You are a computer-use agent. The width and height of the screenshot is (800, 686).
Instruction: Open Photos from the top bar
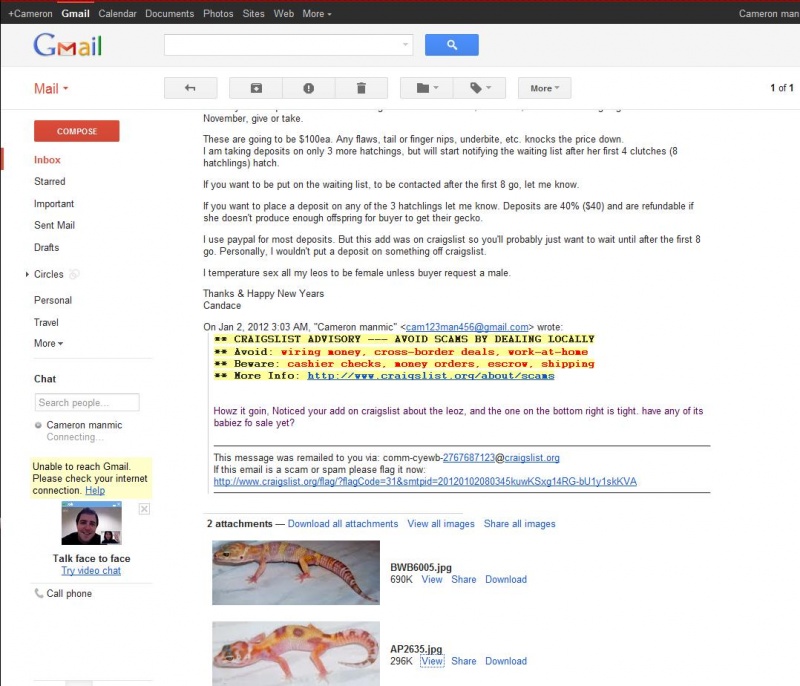point(218,14)
